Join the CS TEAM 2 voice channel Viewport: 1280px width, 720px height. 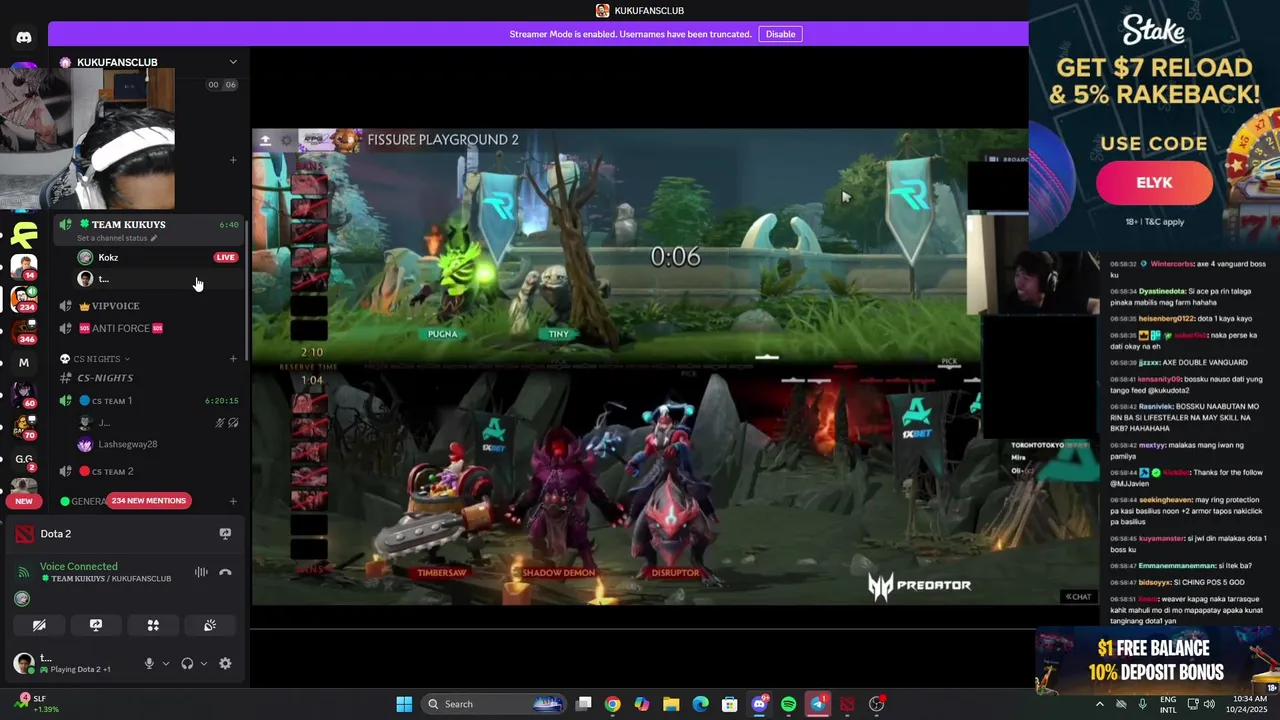[x=112, y=471]
